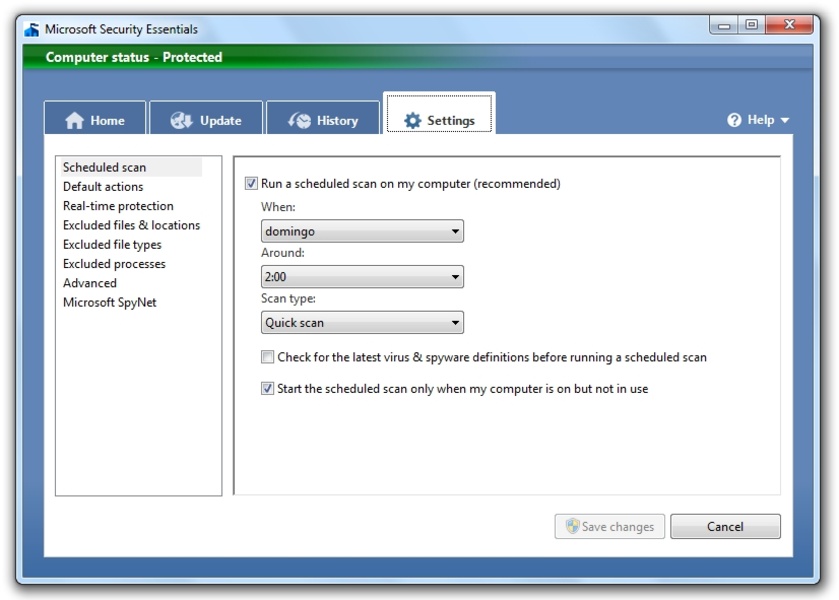
Task: Uncheck start scan only when computer not in use
Action: click(267, 389)
